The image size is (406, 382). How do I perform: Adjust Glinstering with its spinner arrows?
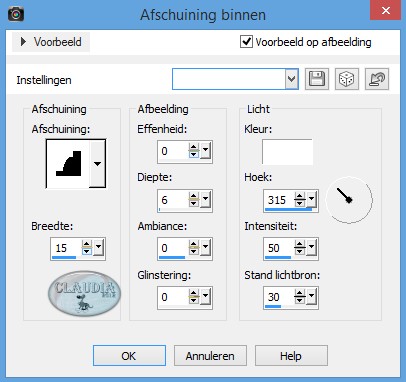coord(194,297)
